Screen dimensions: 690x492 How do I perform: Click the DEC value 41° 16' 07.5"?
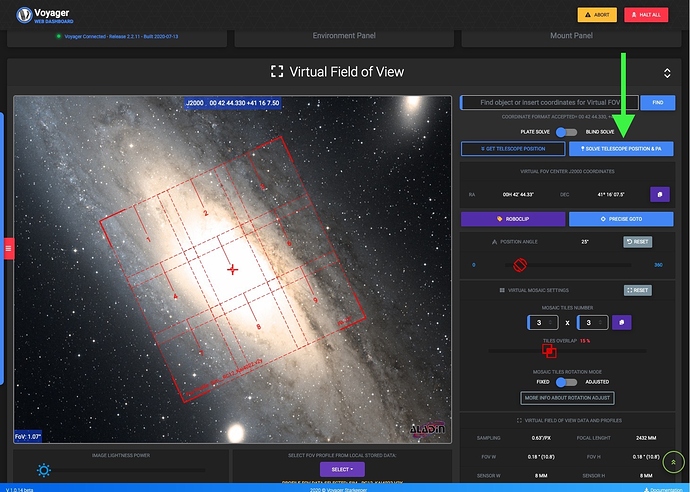pos(611,195)
